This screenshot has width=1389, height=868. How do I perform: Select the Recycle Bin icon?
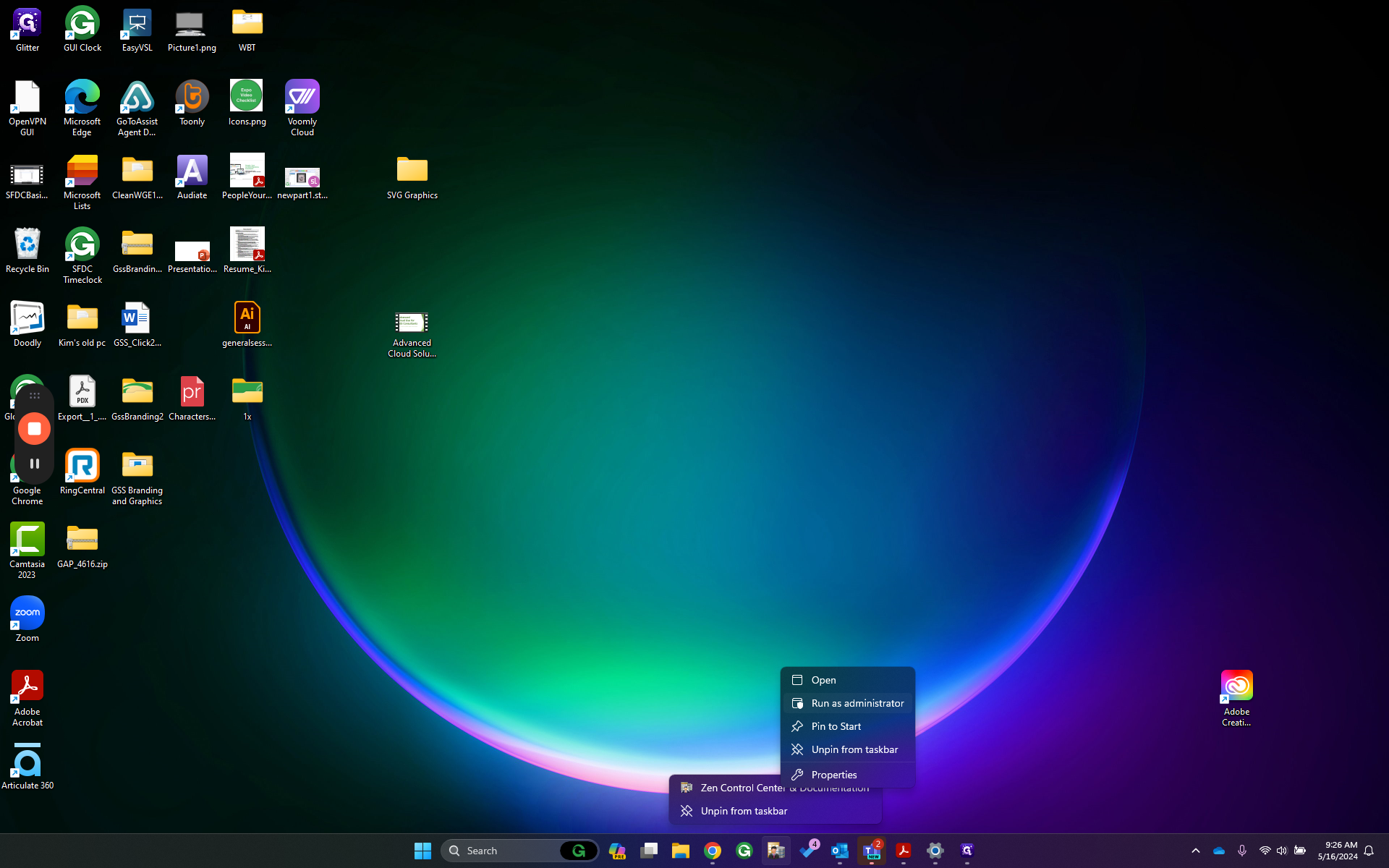tap(27, 251)
